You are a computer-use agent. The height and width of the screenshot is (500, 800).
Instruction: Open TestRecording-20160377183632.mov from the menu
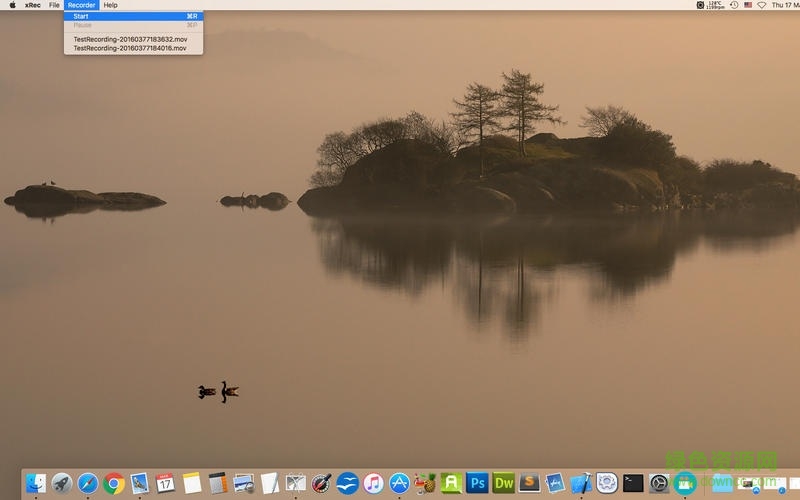(x=129, y=39)
